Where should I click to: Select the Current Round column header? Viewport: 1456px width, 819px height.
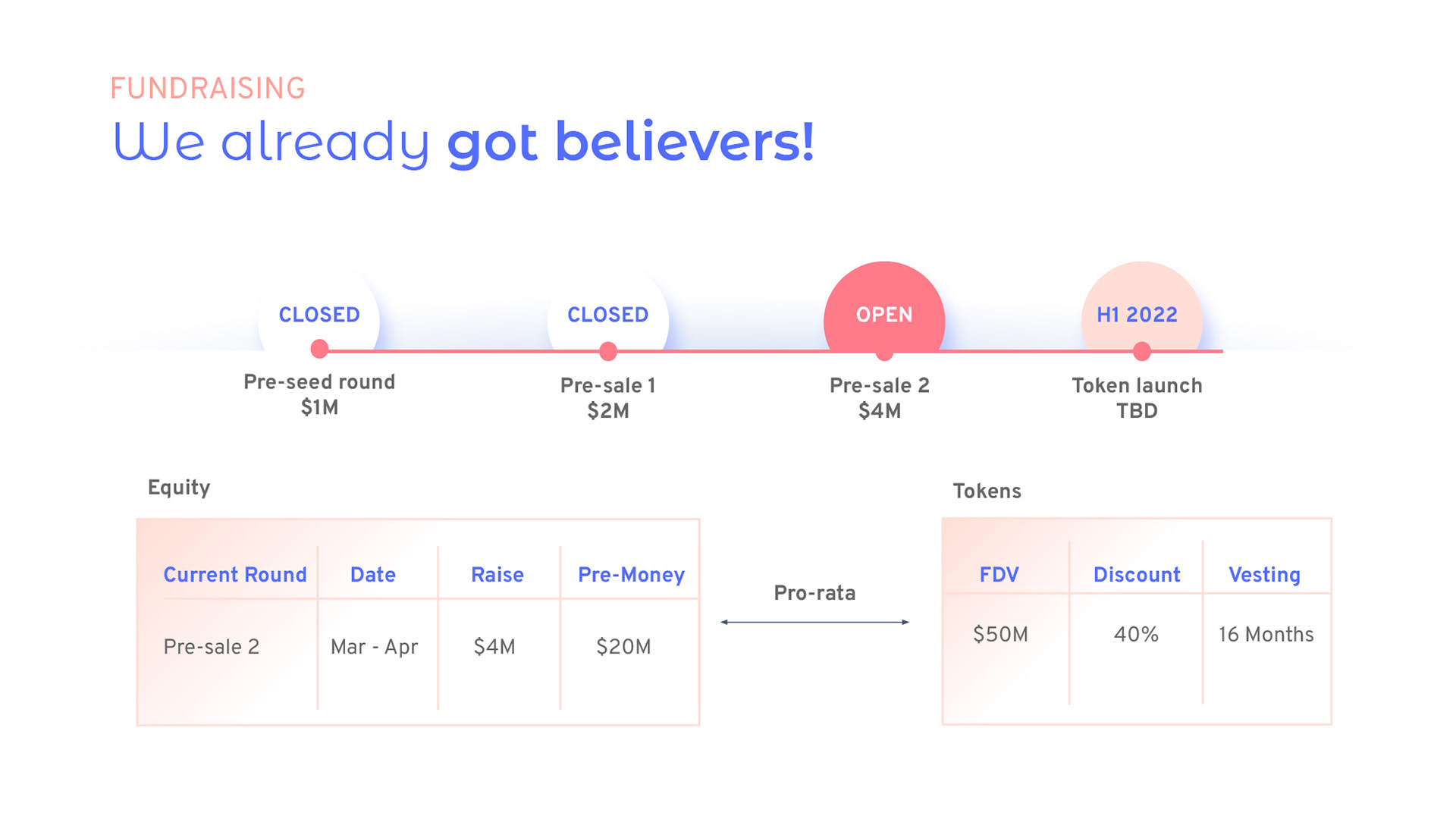pyautogui.click(x=235, y=575)
